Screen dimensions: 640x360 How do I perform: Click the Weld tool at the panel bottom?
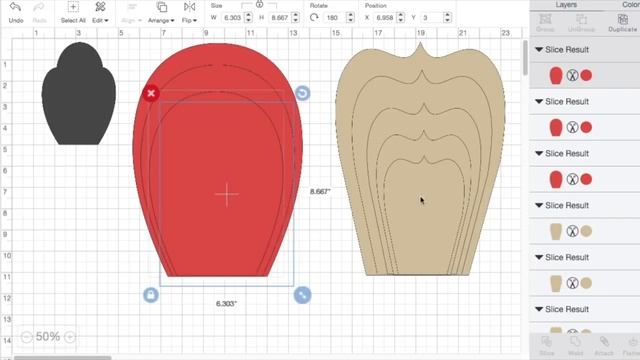(575, 347)
